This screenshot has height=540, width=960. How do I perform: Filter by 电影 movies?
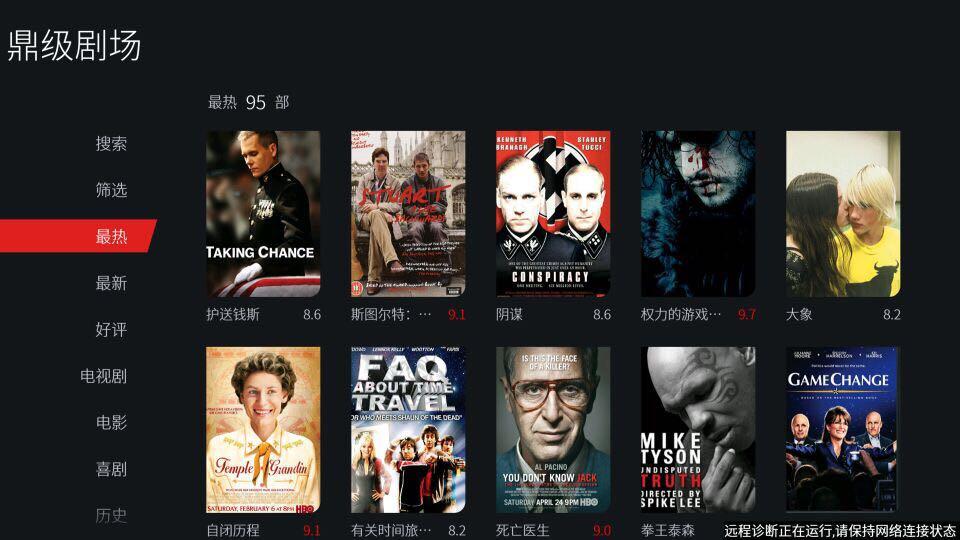[111, 422]
